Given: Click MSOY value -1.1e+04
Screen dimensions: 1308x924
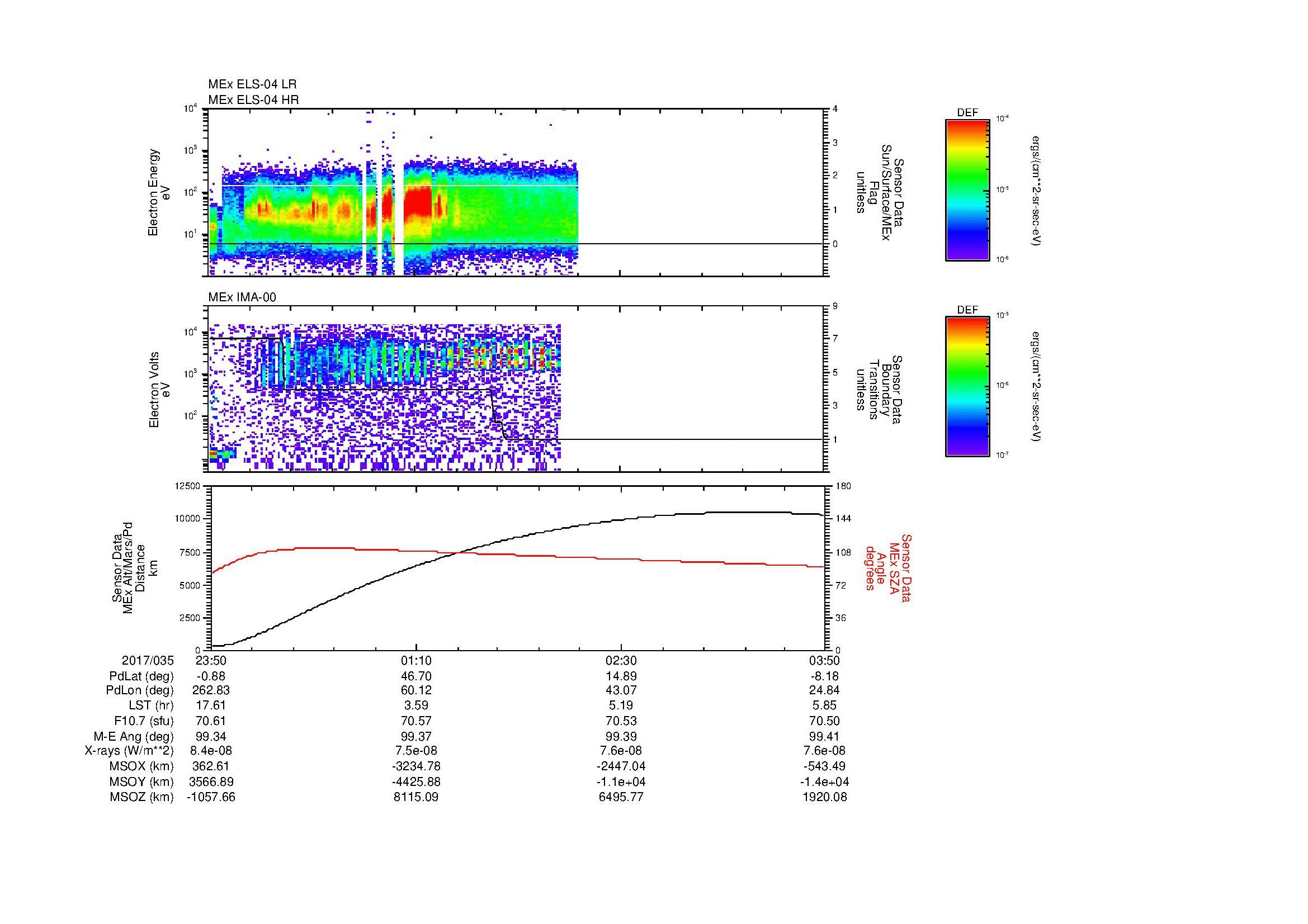Looking at the screenshot, I should tap(621, 781).
